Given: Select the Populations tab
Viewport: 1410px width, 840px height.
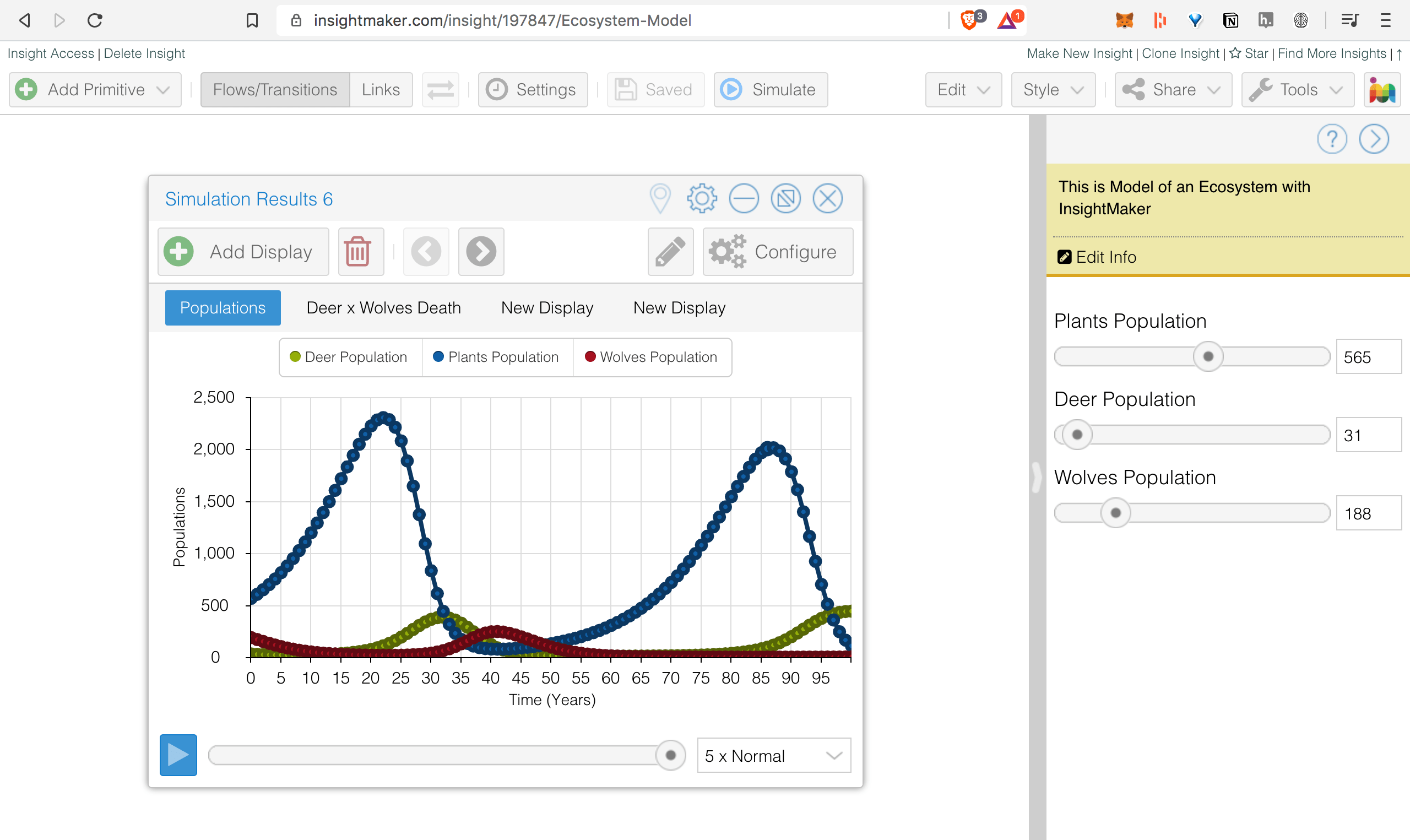Looking at the screenshot, I should 223,308.
